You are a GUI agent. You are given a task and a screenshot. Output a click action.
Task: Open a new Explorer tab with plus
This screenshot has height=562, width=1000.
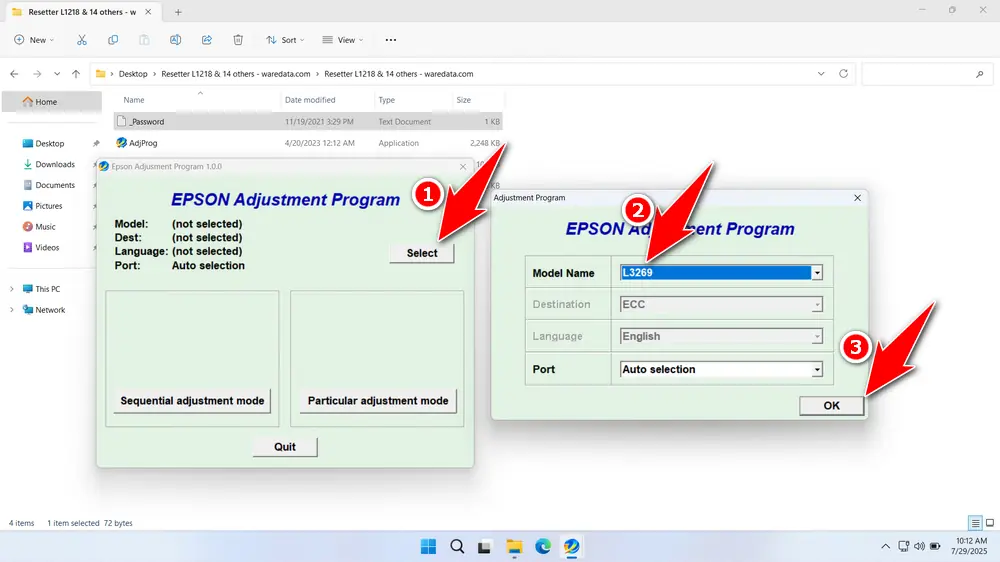[178, 12]
